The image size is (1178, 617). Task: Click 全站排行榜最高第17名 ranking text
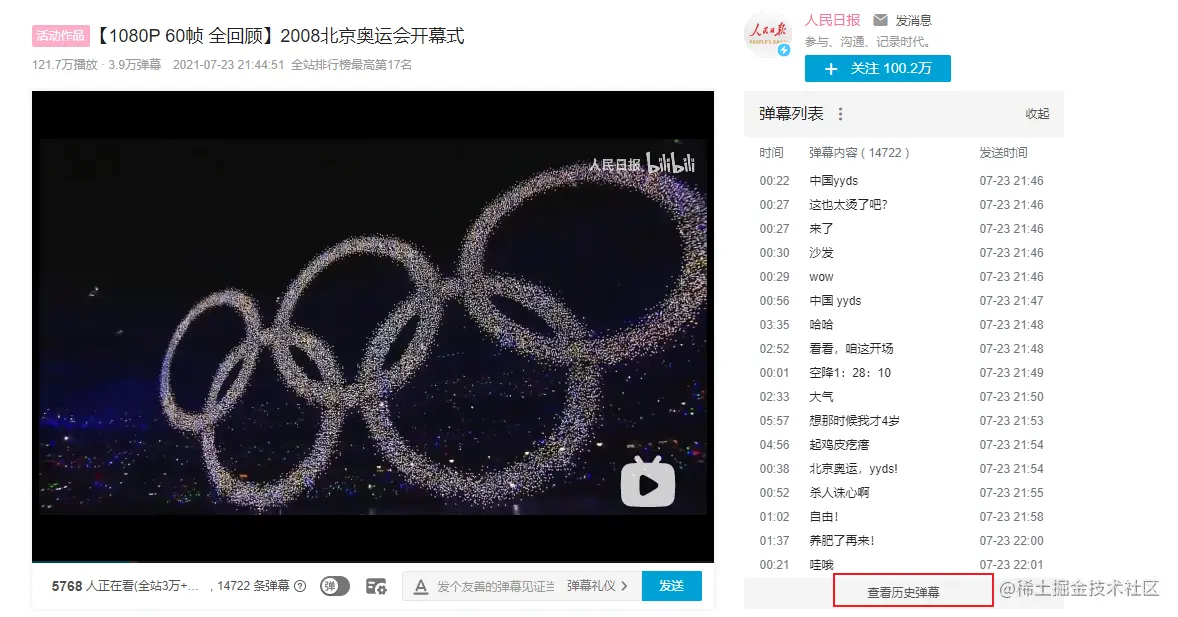coord(352,65)
